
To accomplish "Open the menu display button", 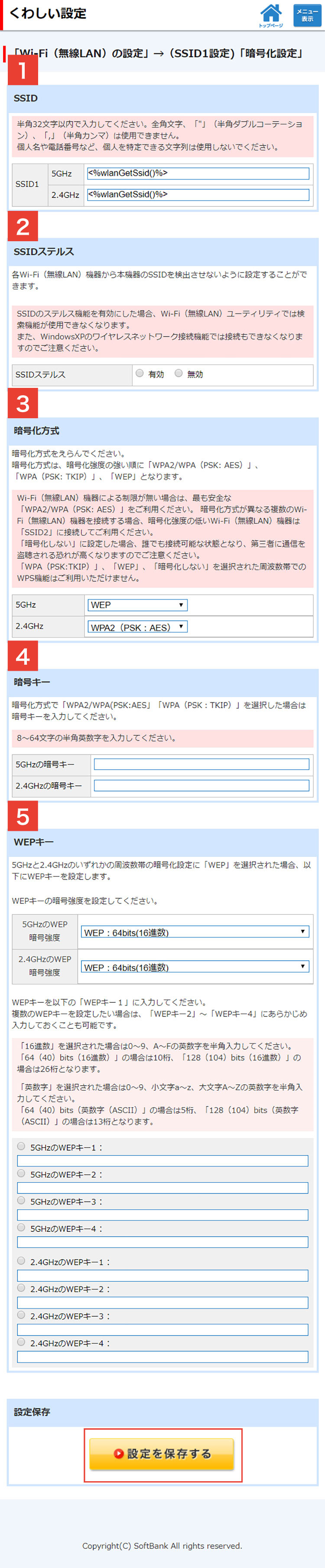I will click(x=307, y=15).
